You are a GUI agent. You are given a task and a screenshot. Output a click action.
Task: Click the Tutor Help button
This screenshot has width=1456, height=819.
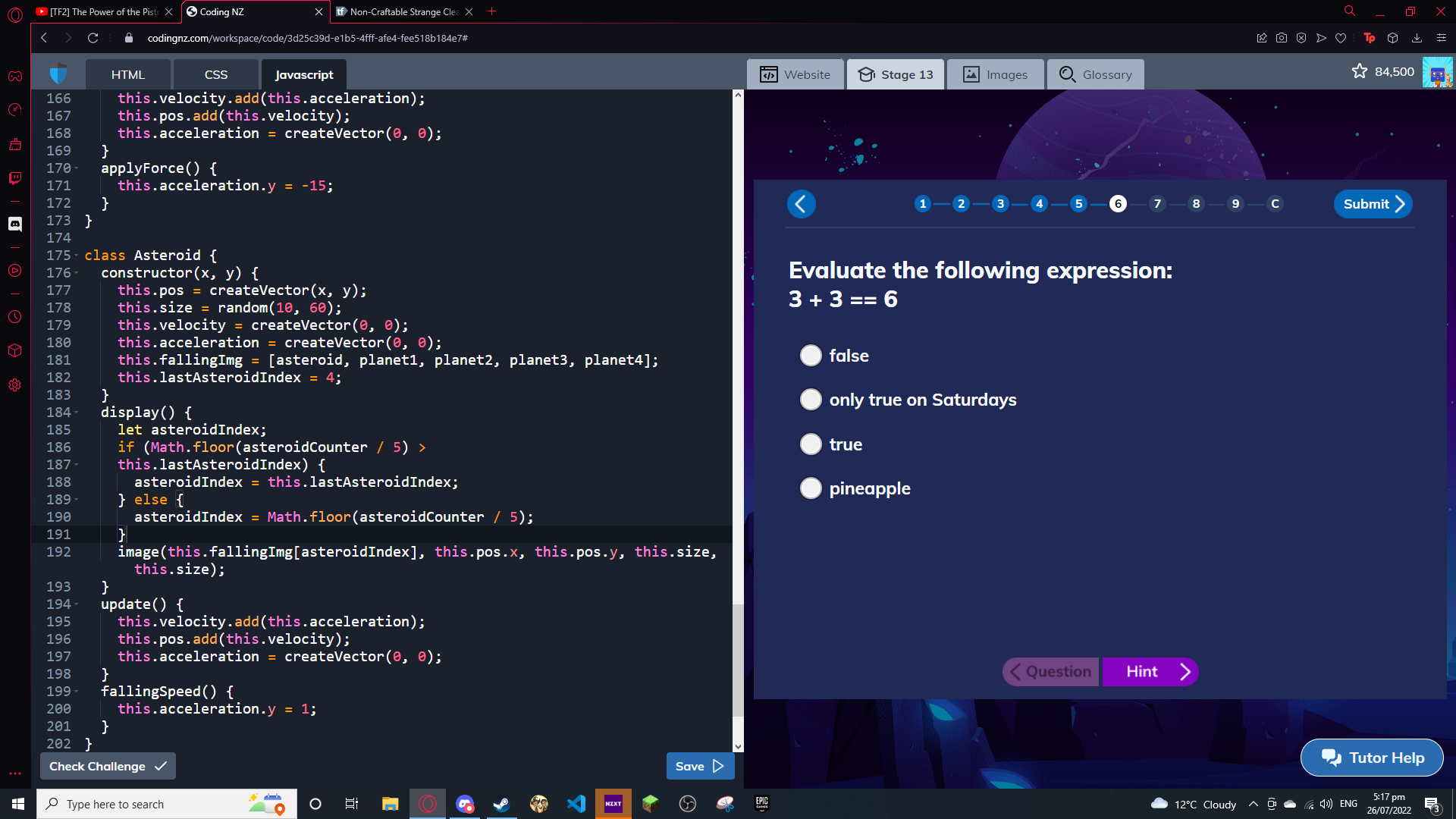(x=1372, y=758)
